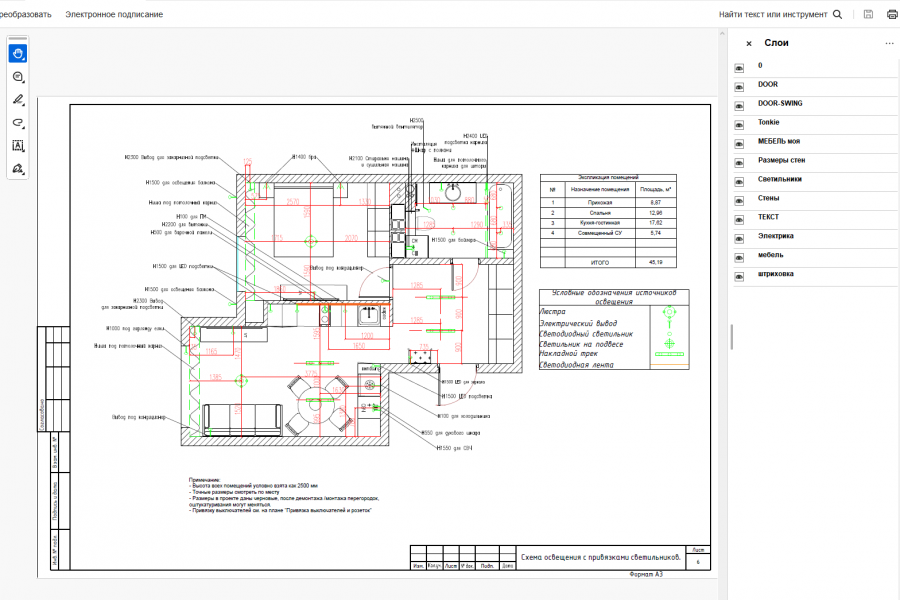Toggle the Размеры стен layer eye
The width and height of the screenshot is (900, 600).
pos(739,163)
